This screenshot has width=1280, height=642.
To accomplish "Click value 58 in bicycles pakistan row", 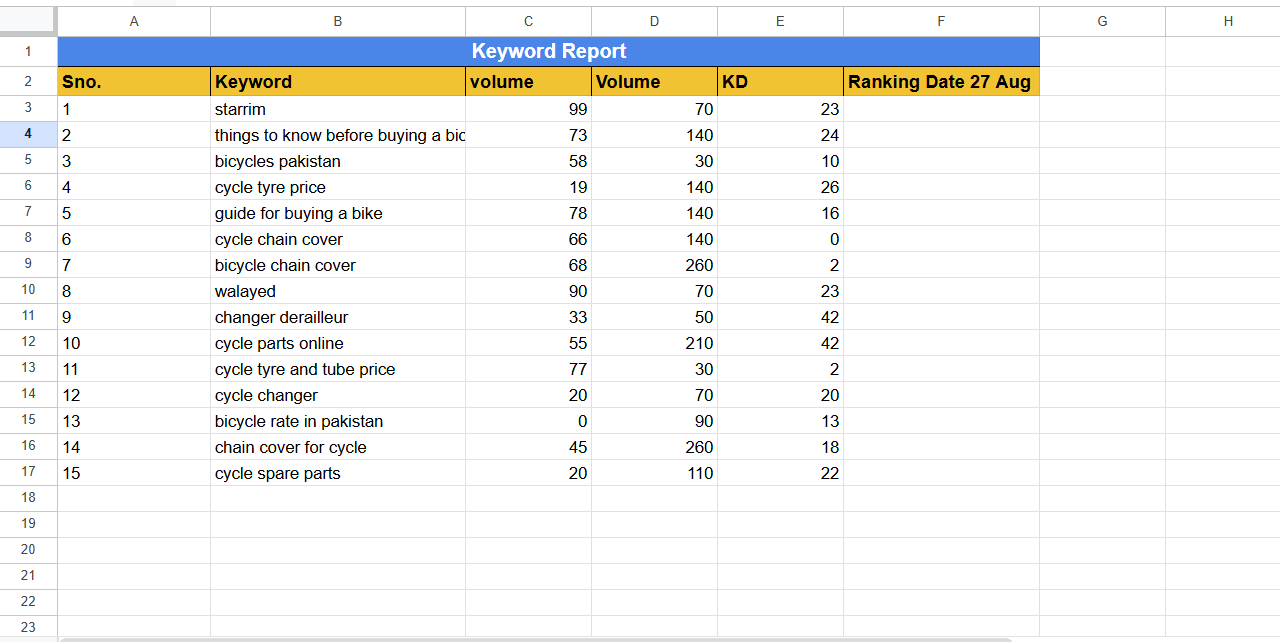I will pos(528,161).
